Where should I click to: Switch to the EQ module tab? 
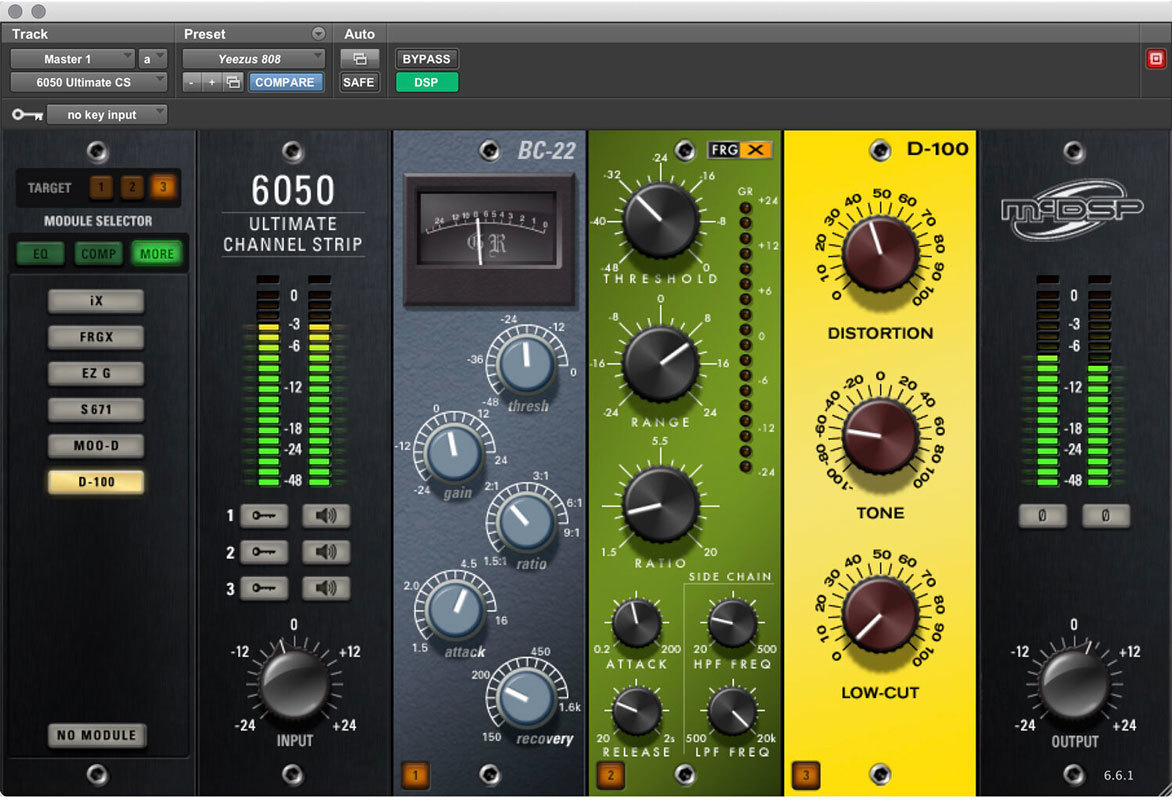40,254
